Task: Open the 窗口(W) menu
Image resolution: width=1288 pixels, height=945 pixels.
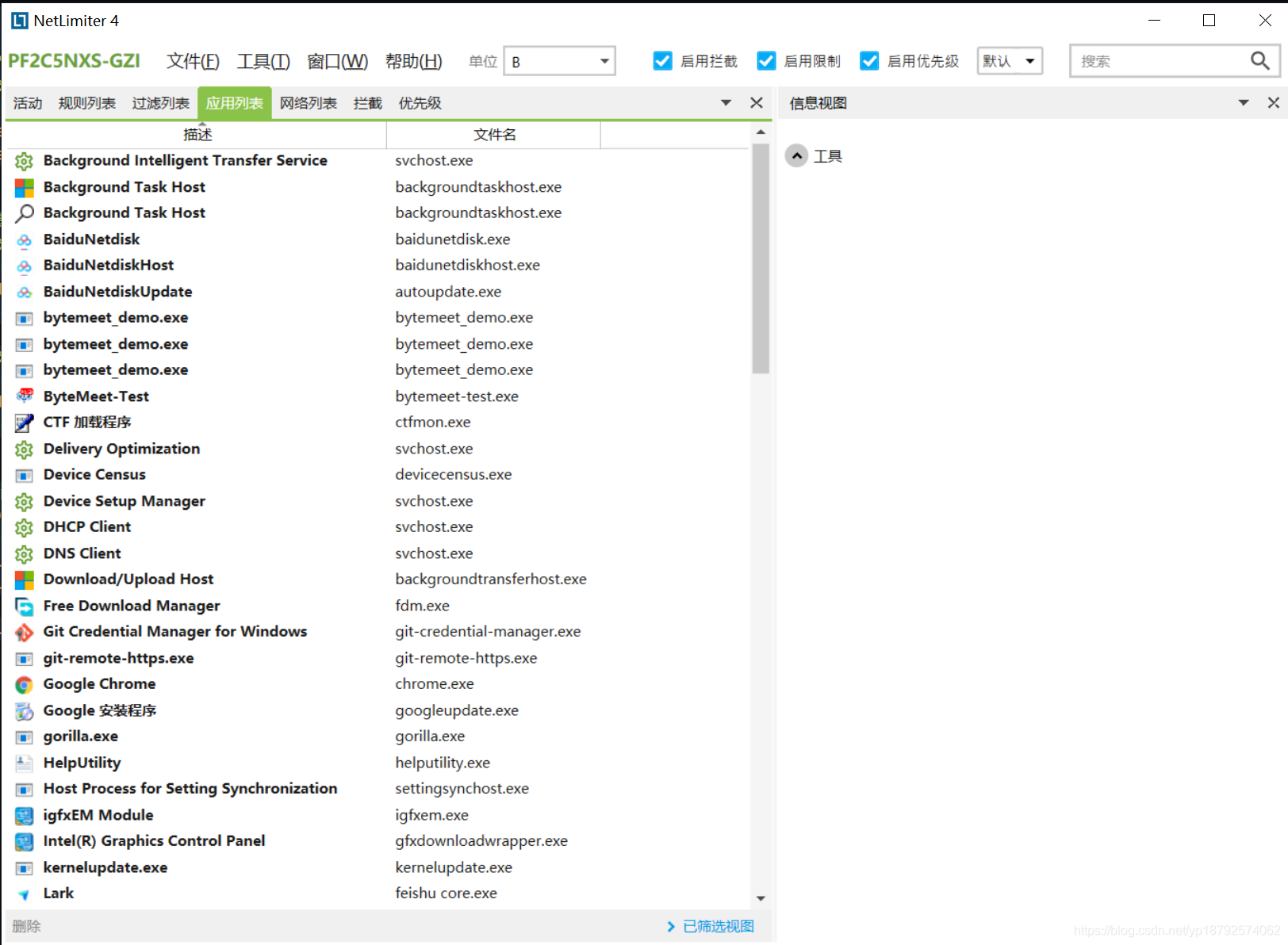Action: point(338,61)
